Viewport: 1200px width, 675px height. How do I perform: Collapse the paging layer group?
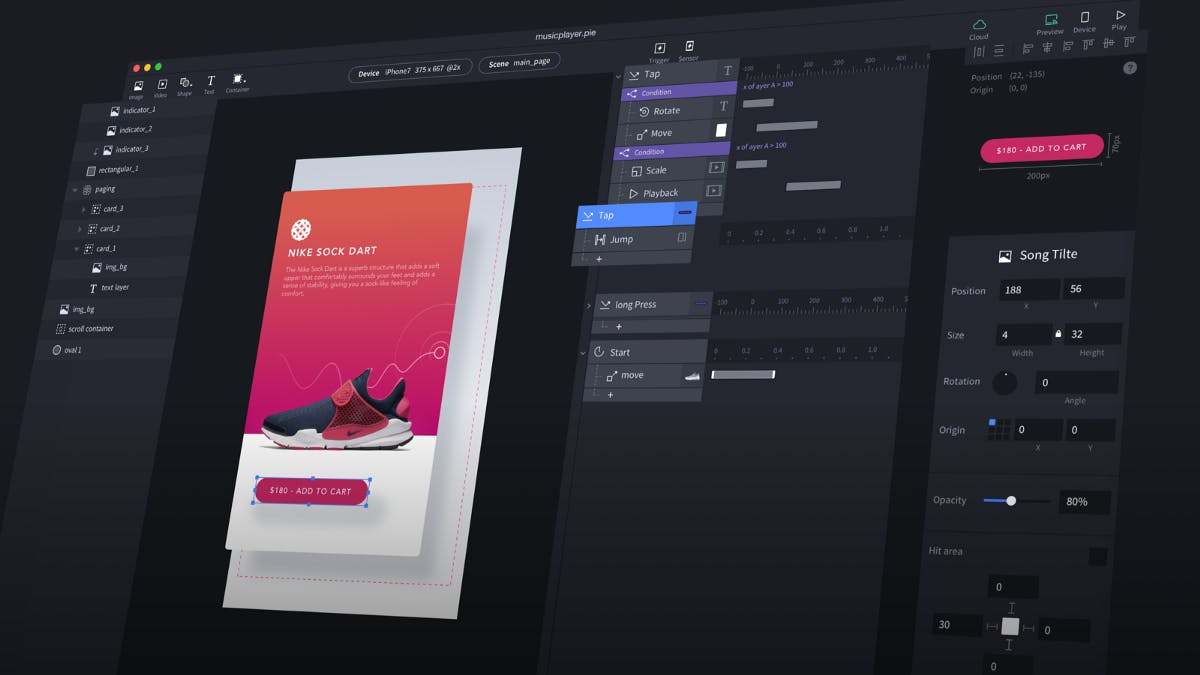(74, 190)
